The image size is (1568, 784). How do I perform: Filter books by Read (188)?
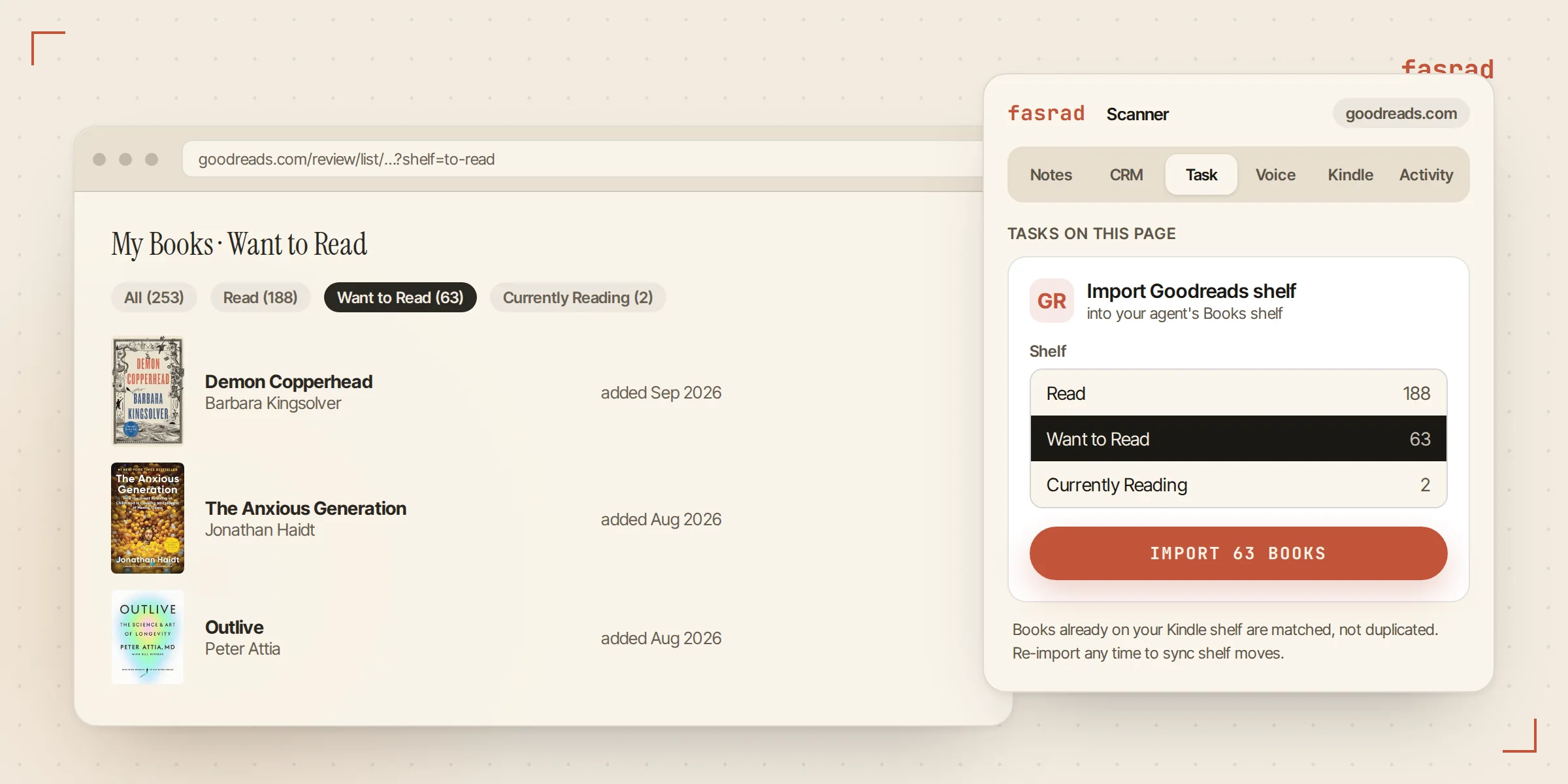[260, 297]
